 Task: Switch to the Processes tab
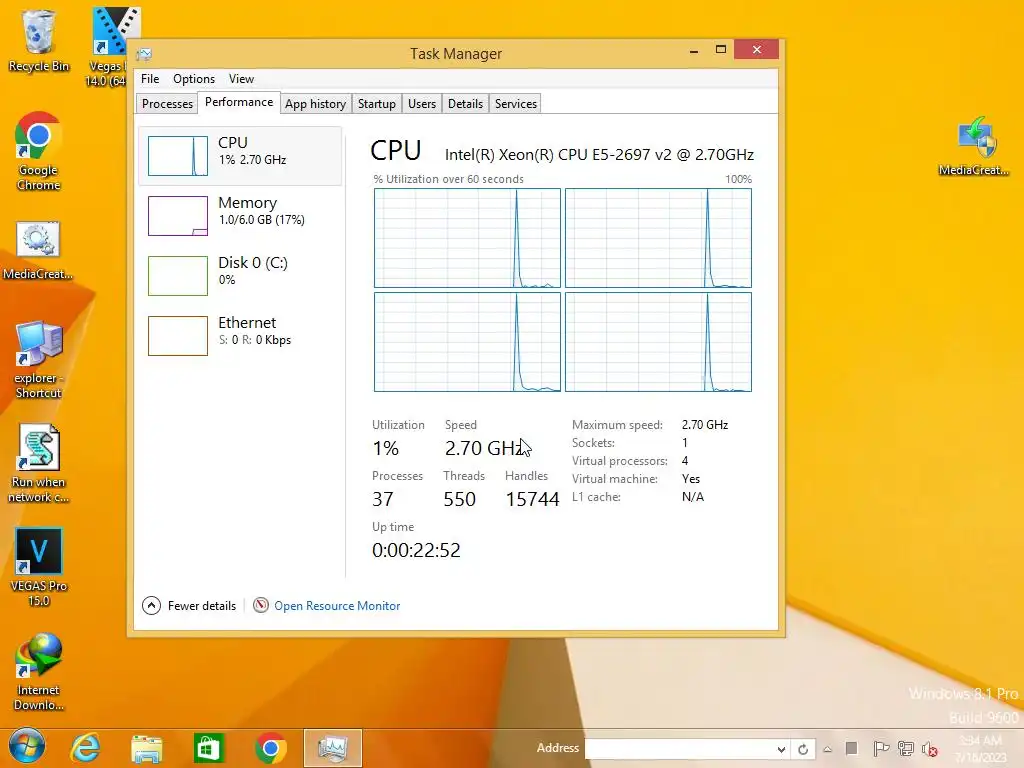[167, 104]
